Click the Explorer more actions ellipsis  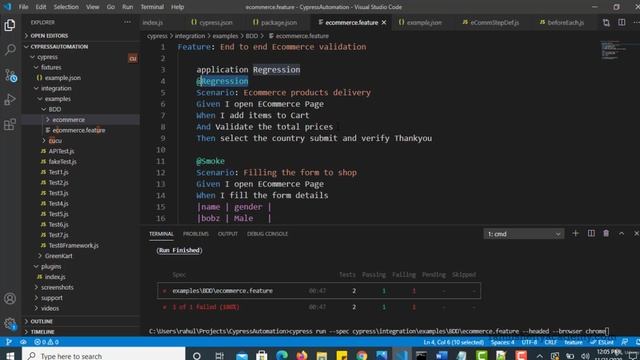128,22
